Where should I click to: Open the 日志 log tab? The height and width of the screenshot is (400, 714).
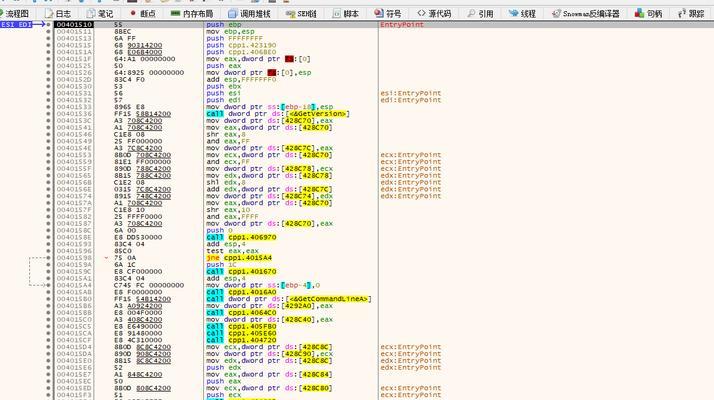(57, 14)
